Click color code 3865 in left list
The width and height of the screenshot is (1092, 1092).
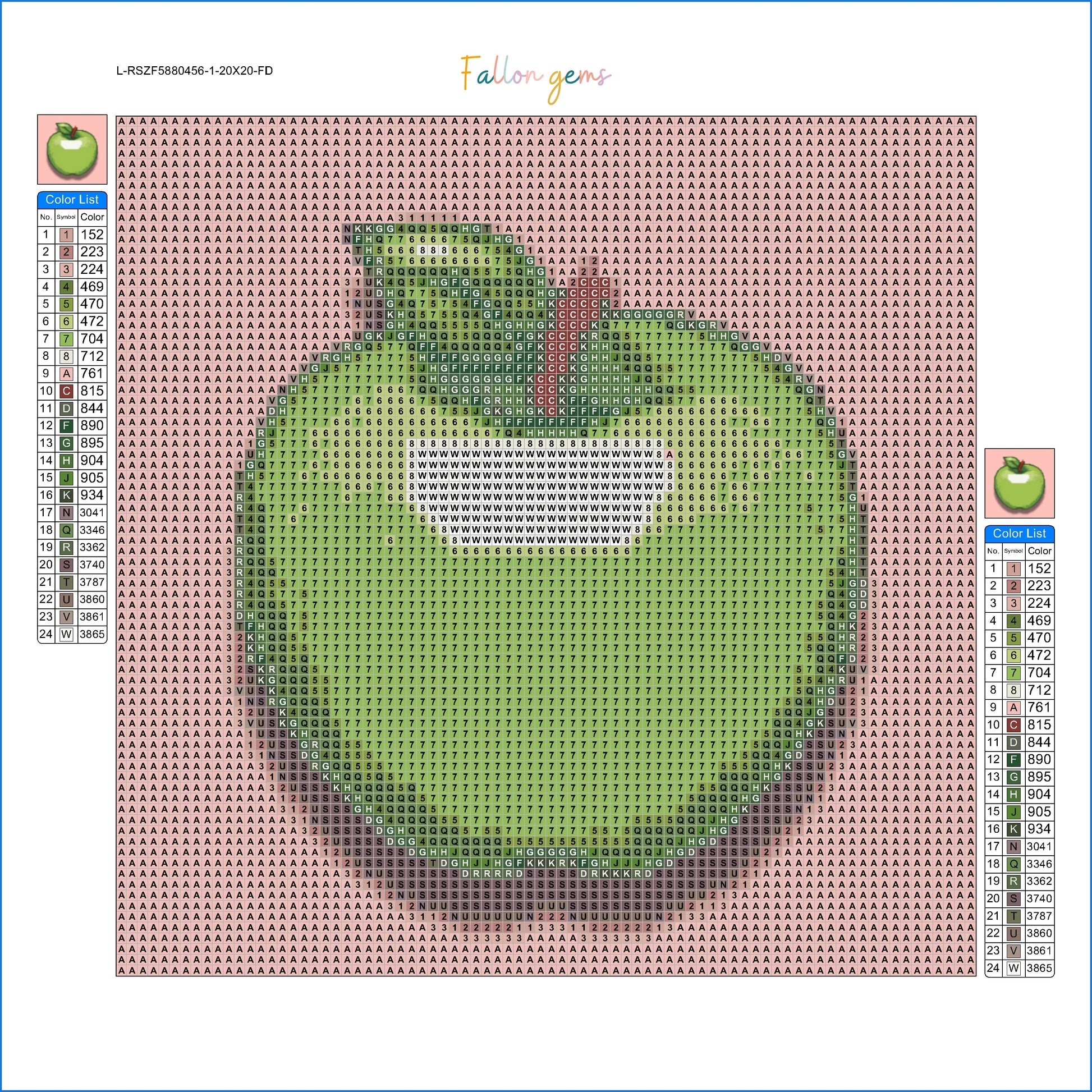[x=92, y=634]
